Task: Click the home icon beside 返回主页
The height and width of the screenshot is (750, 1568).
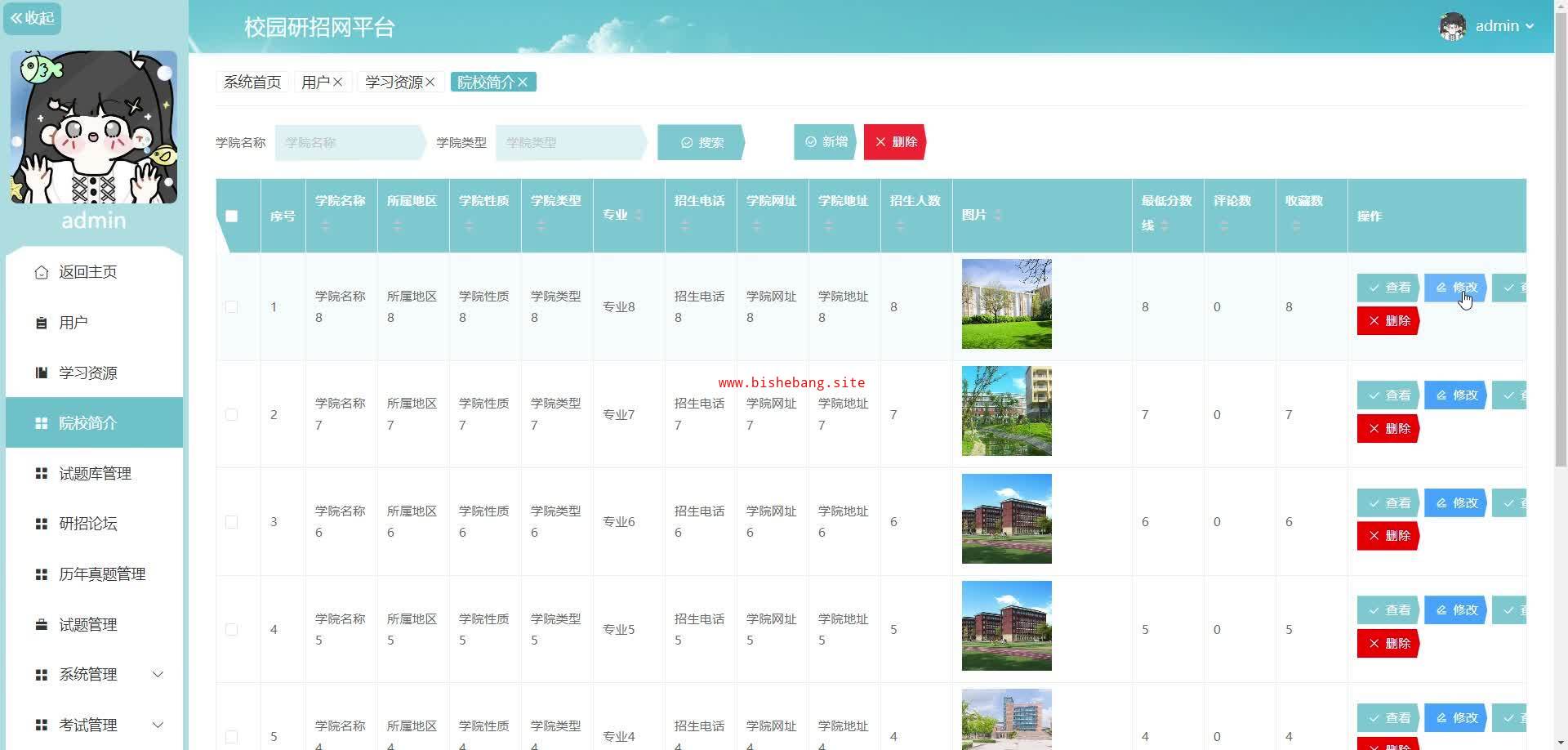Action: pyautogui.click(x=42, y=272)
